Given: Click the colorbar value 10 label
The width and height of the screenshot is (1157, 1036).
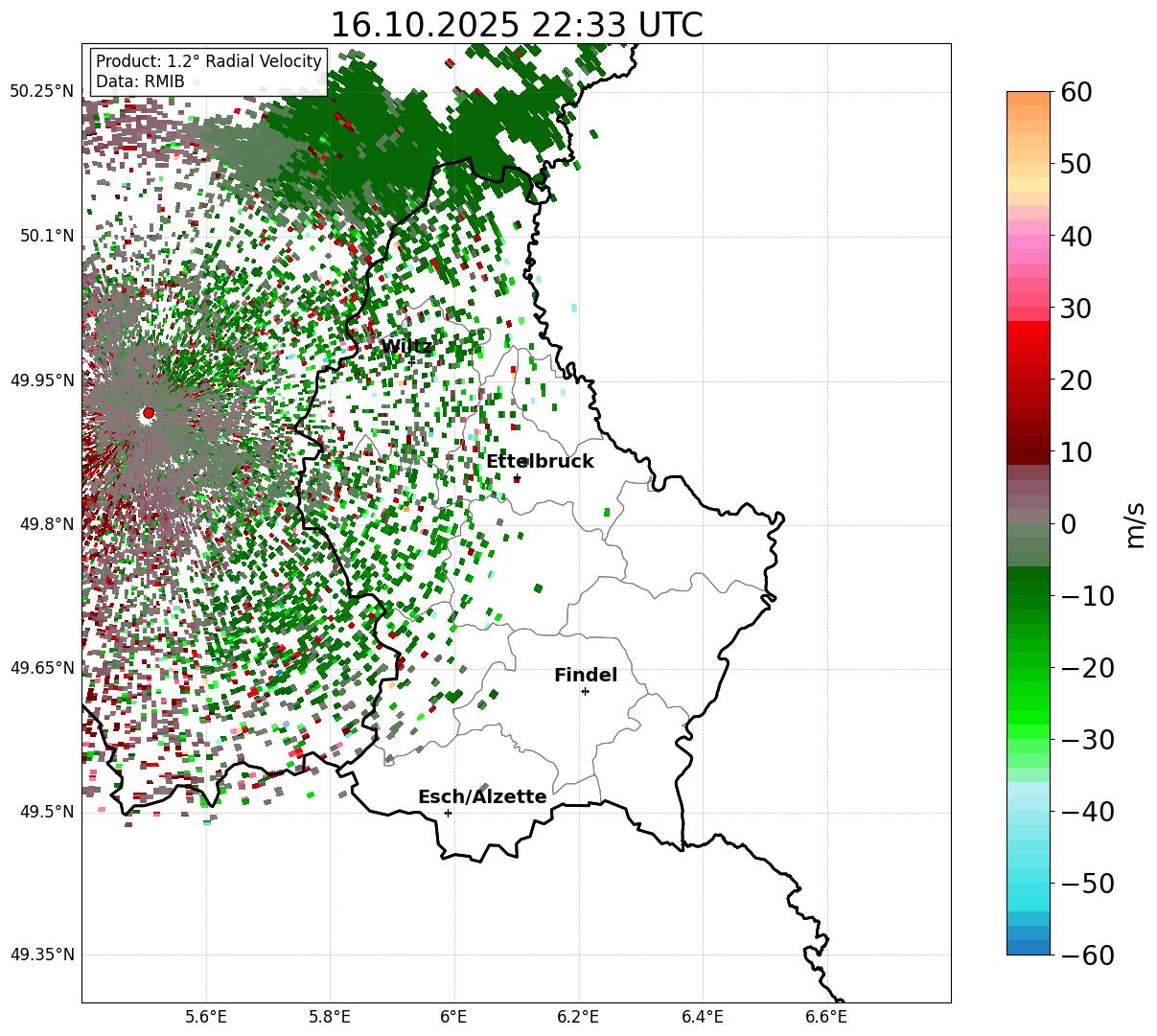Looking at the screenshot, I should point(1077,451).
